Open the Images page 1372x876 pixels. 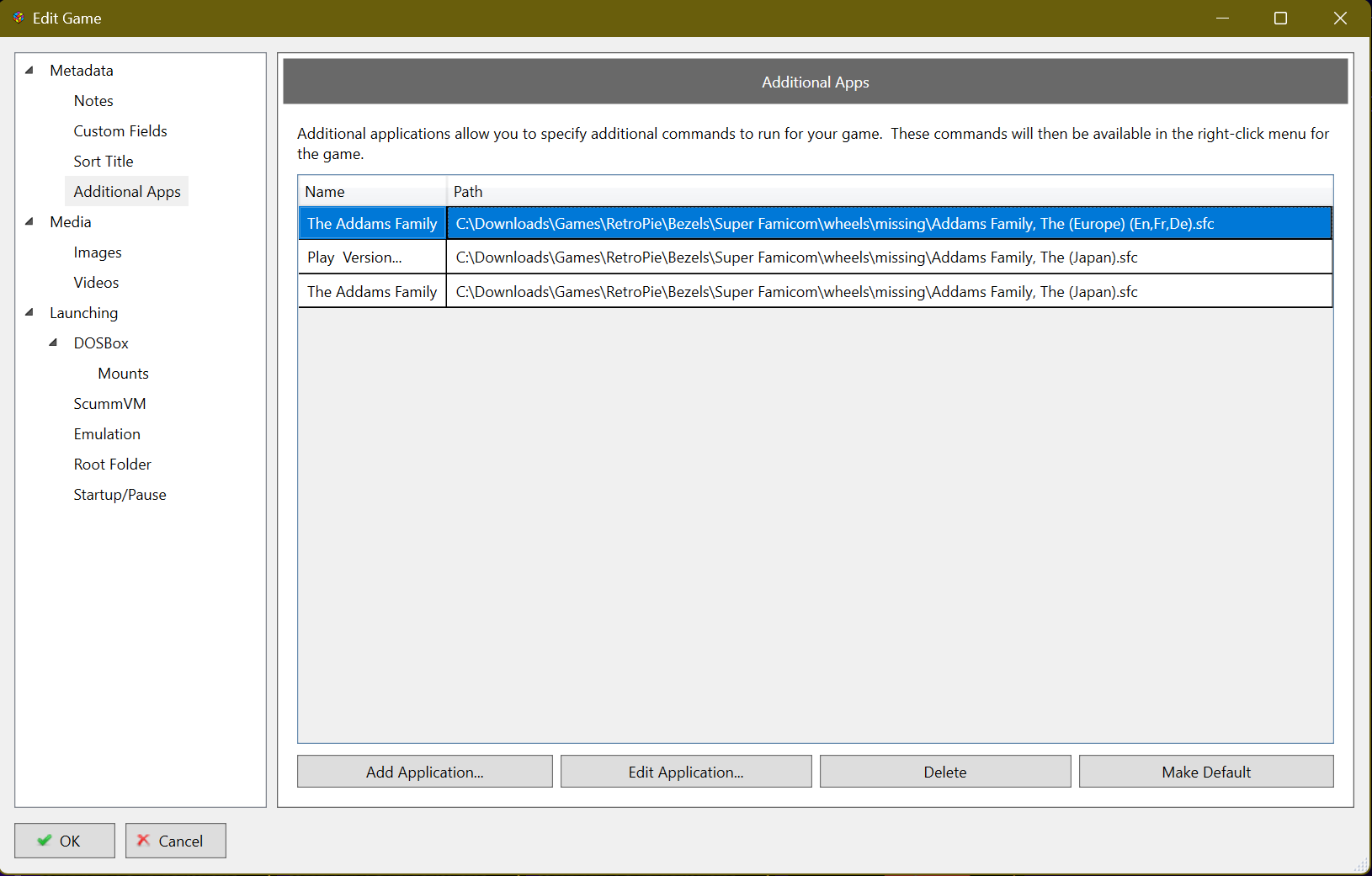[98, 252]
